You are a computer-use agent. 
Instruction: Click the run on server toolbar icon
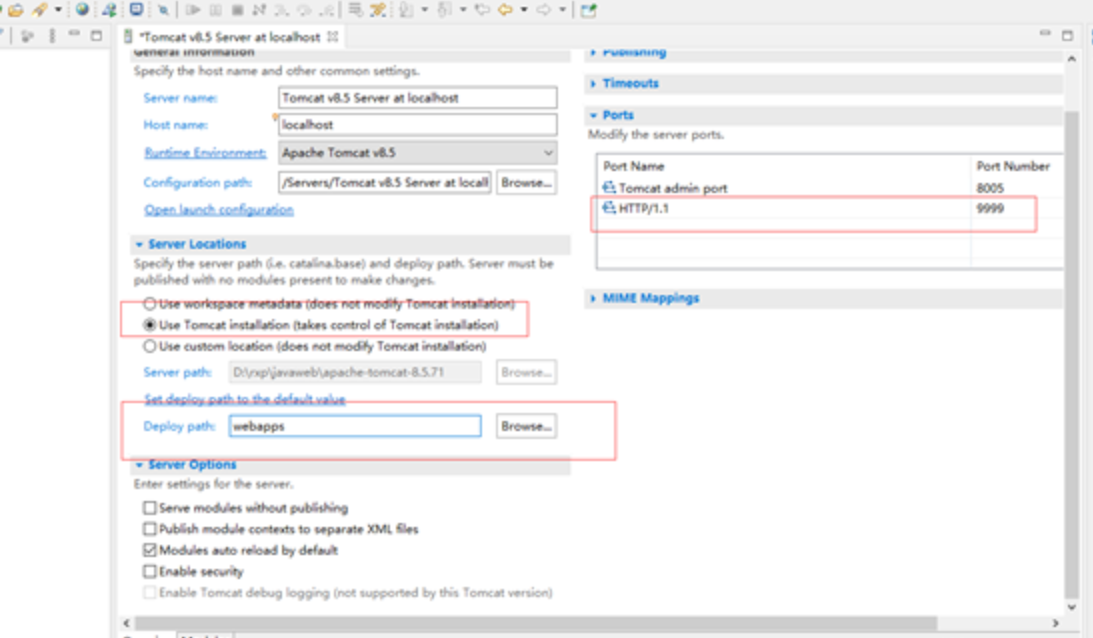point(109,10)
